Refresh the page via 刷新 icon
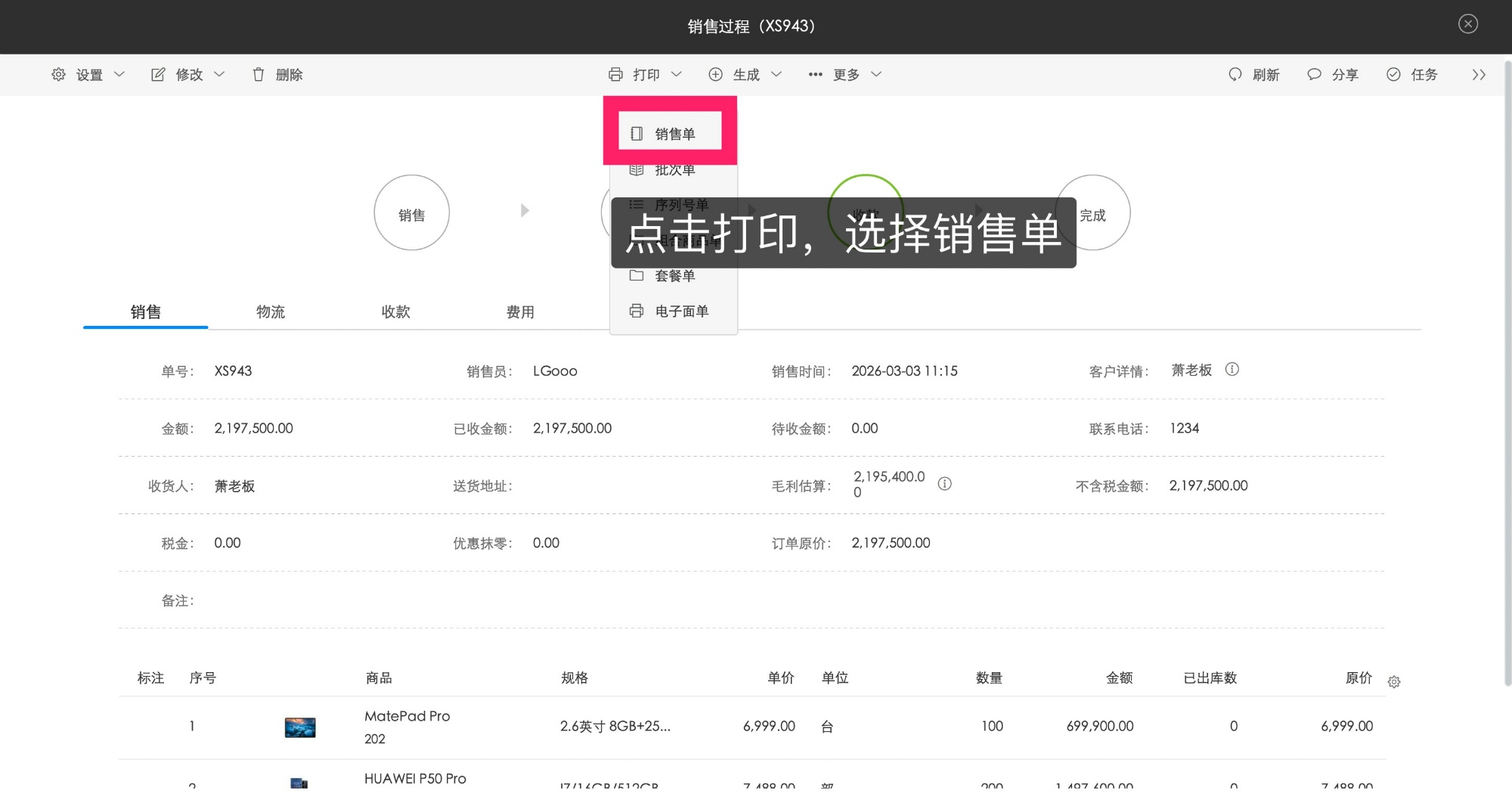The width and height of the screenshot is (1512, 809). [1235, 74]
